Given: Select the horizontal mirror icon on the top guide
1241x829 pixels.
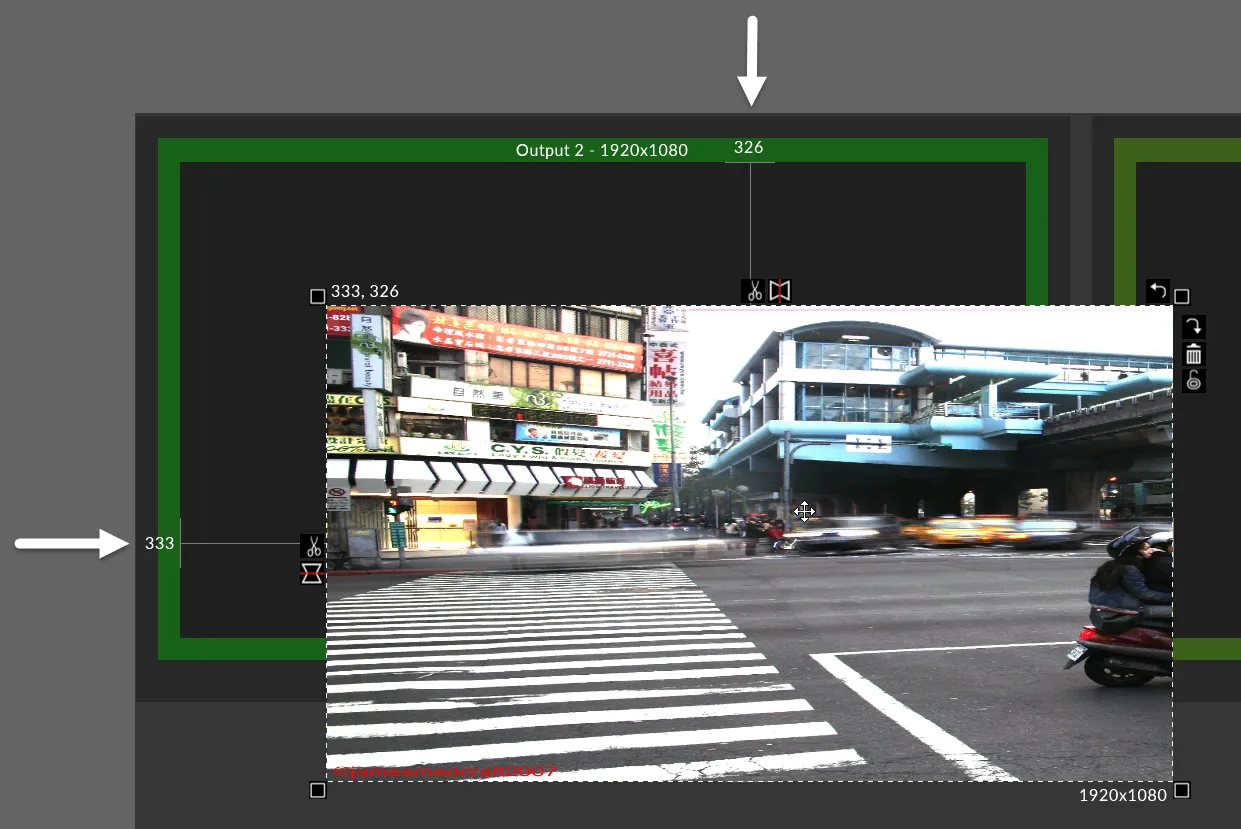Looking at the screenshot, I should [779, 291].
